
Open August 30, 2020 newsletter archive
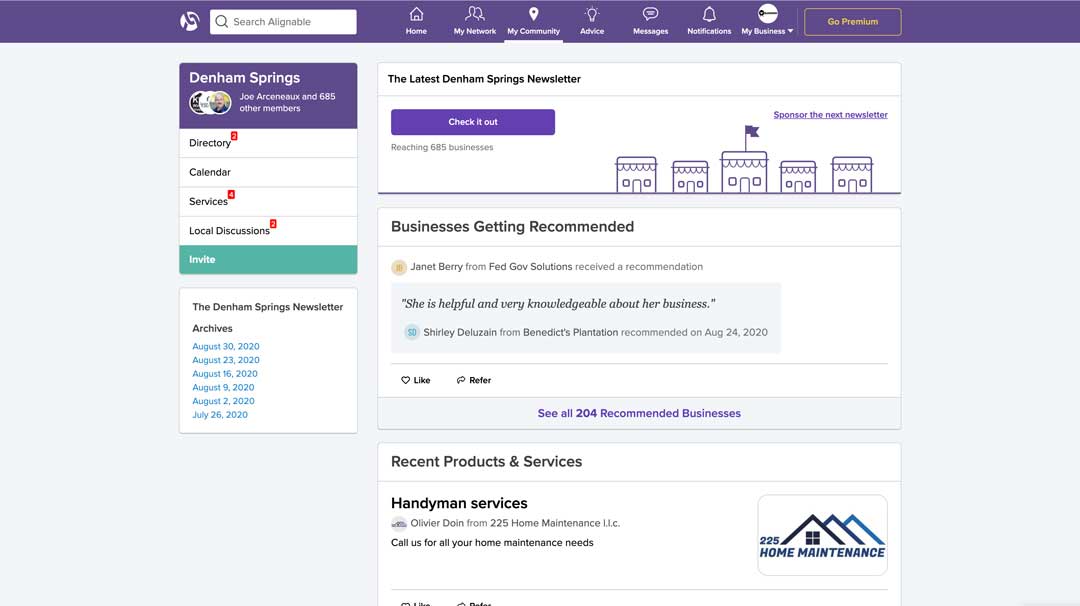226,346
